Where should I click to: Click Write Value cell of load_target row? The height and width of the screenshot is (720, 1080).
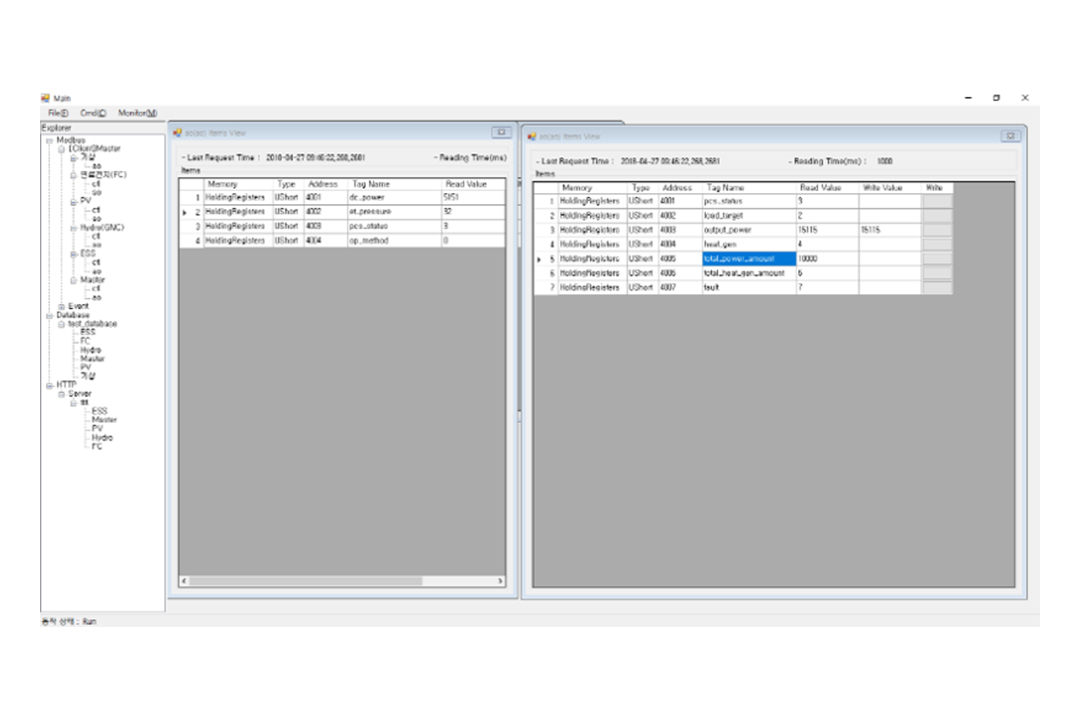890,216
